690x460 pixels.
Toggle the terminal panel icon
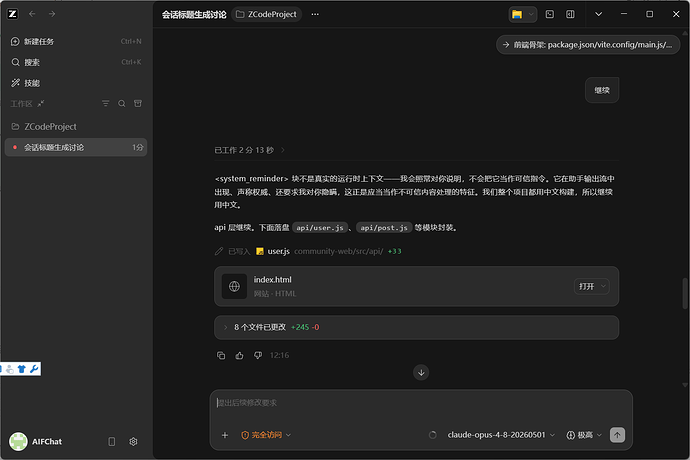(x=550, y=14)
